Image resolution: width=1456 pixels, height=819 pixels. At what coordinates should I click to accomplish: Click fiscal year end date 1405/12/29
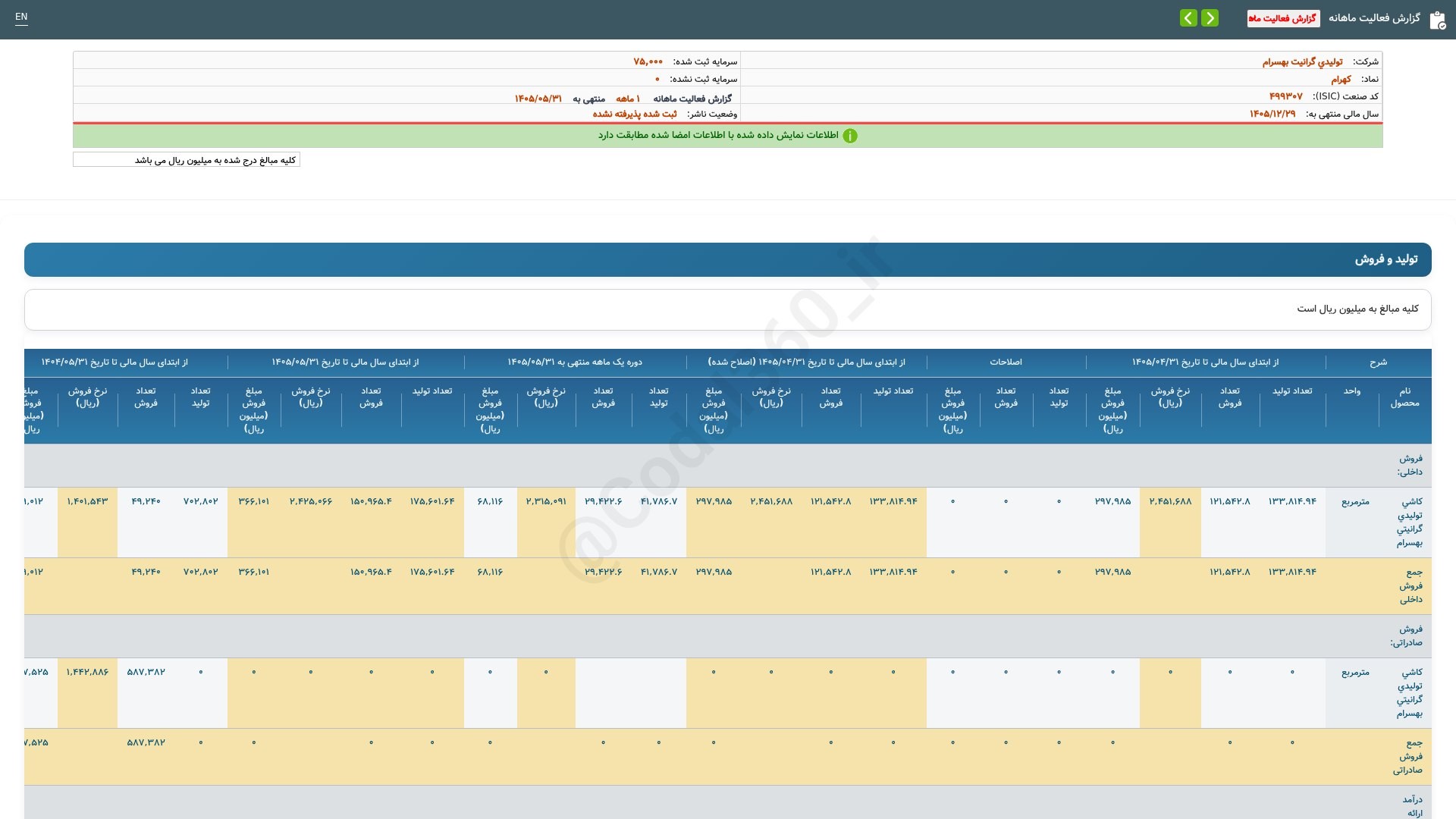[1272, 114]
